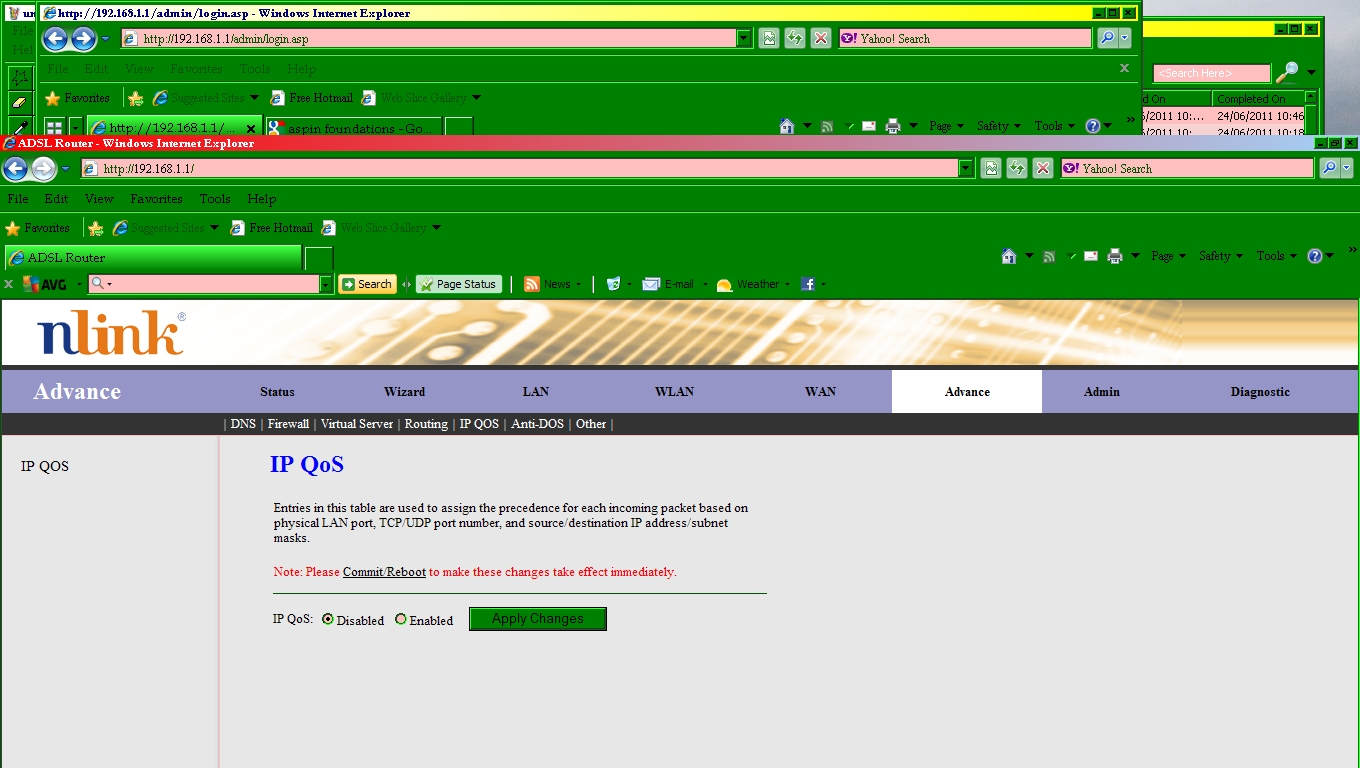Click the Weather icon in AVG toolbar

click(725, 285)
